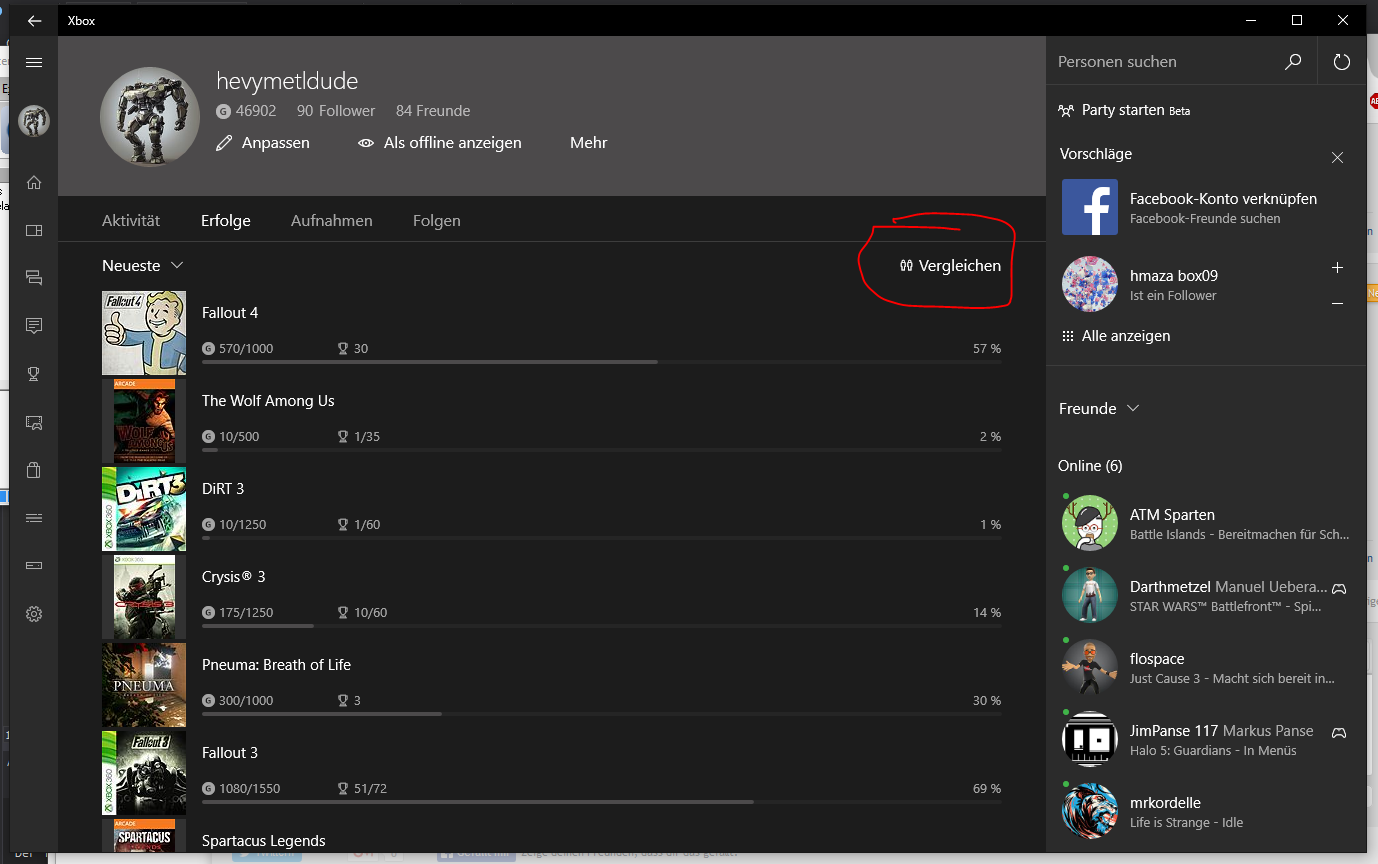Click the search magnifier icon
The height and width of the screenshot is (864, 1378).
coord(1293,62)
